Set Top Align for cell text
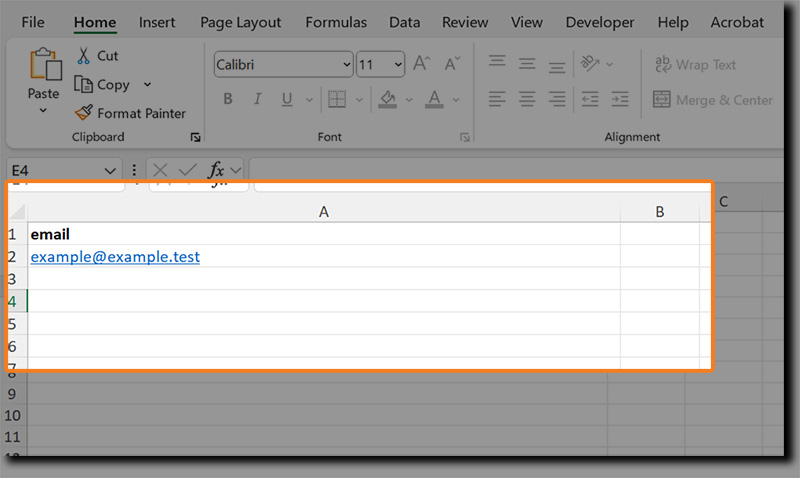Screen dimensions: 800x478 497,62
